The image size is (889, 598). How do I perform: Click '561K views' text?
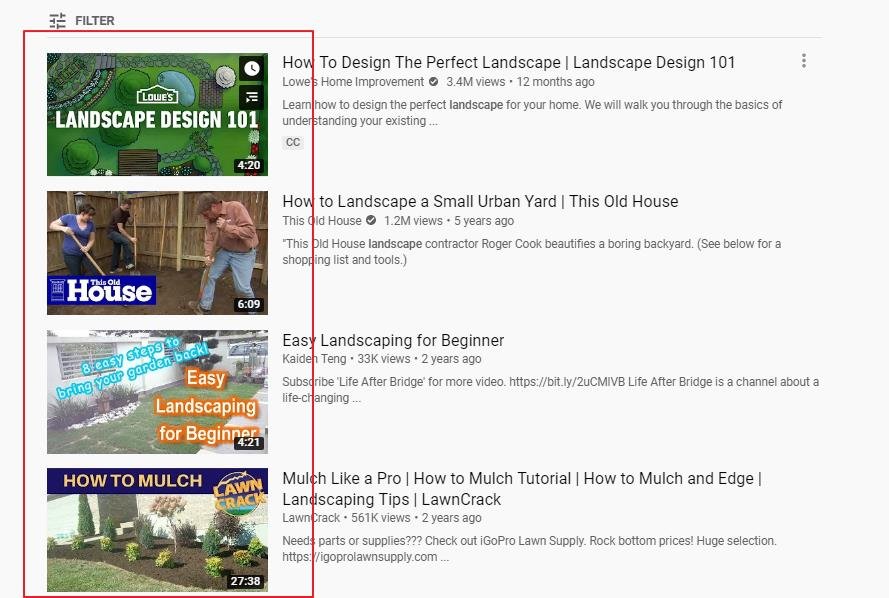pos(380,518)
